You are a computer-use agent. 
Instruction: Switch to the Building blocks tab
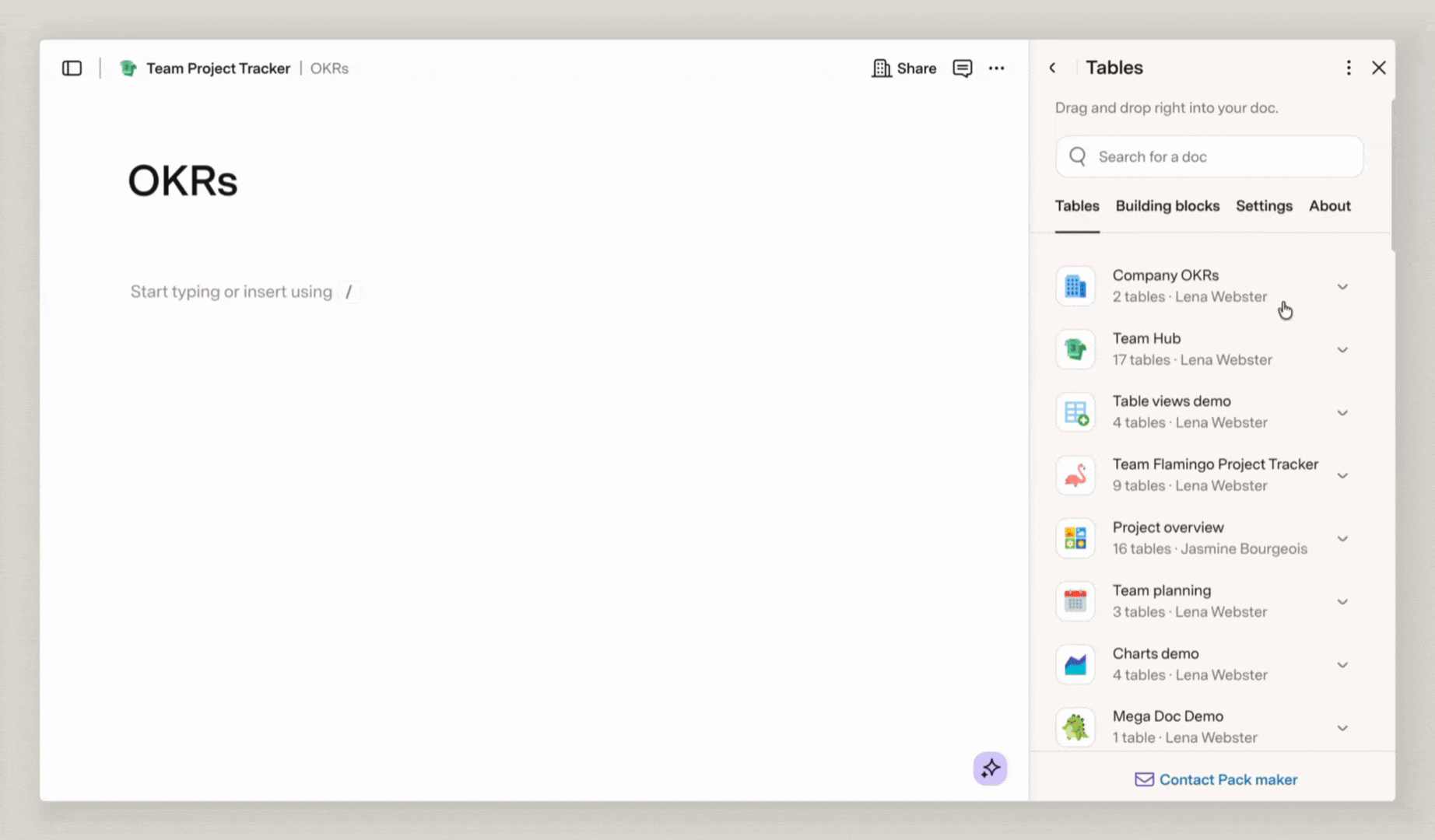pos(1167,206)
